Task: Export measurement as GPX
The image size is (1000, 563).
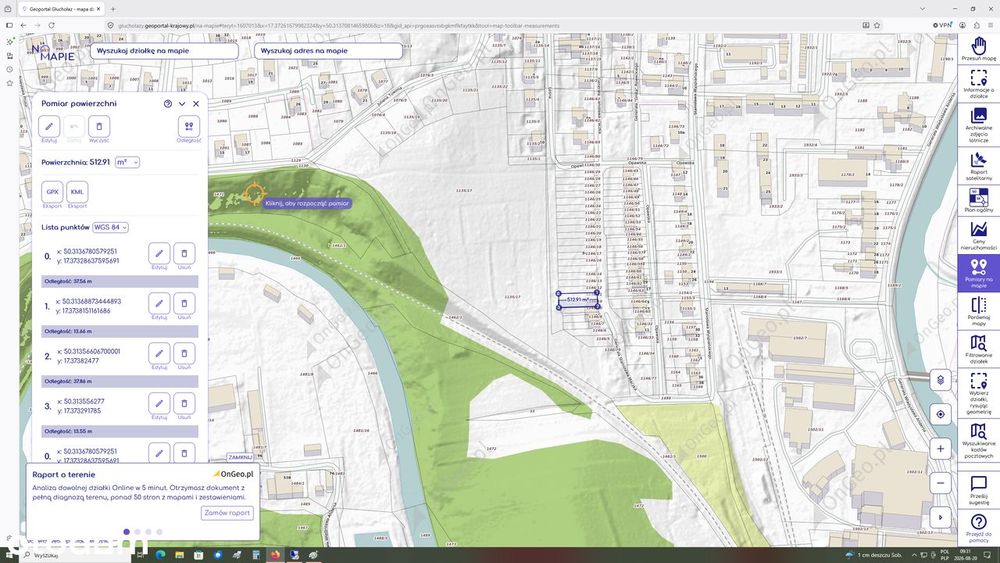Action: 52,192
